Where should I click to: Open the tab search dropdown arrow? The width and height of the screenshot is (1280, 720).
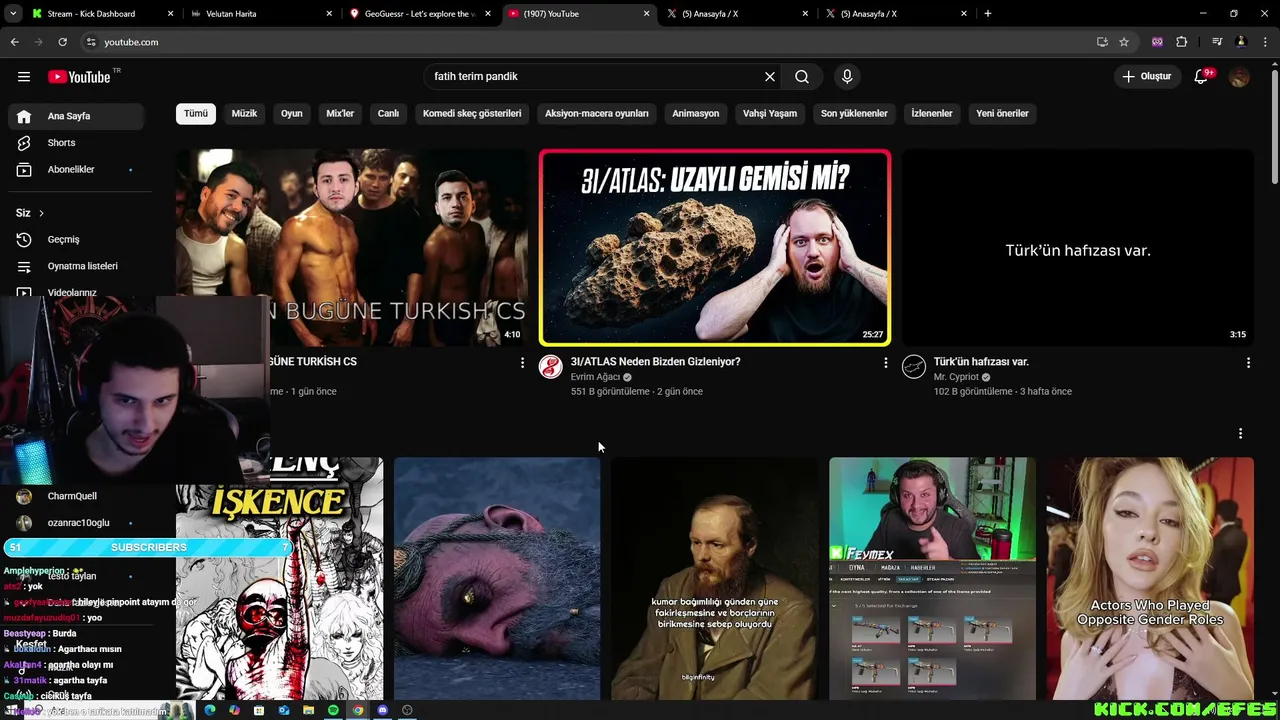[13, 14]
